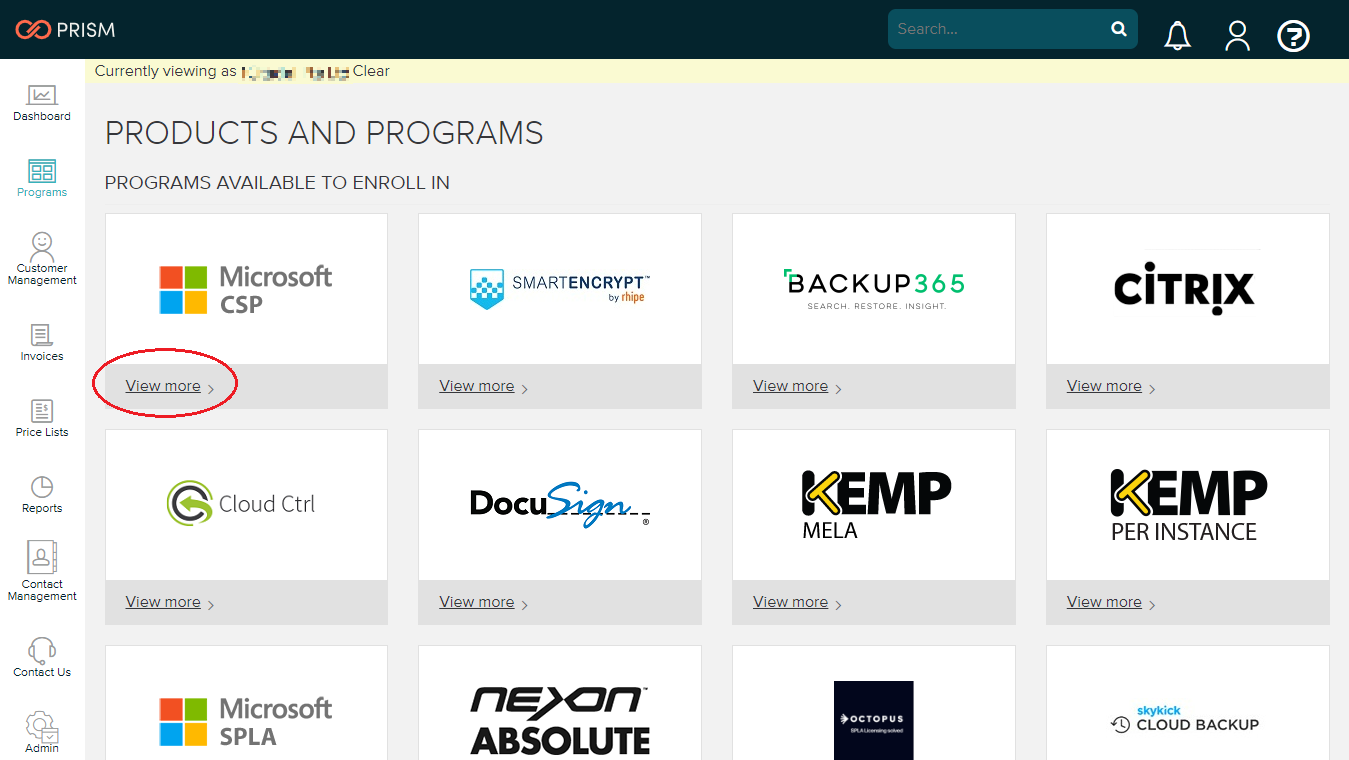
Task: Go to Invoices in the sidebar
Action: 42,335
